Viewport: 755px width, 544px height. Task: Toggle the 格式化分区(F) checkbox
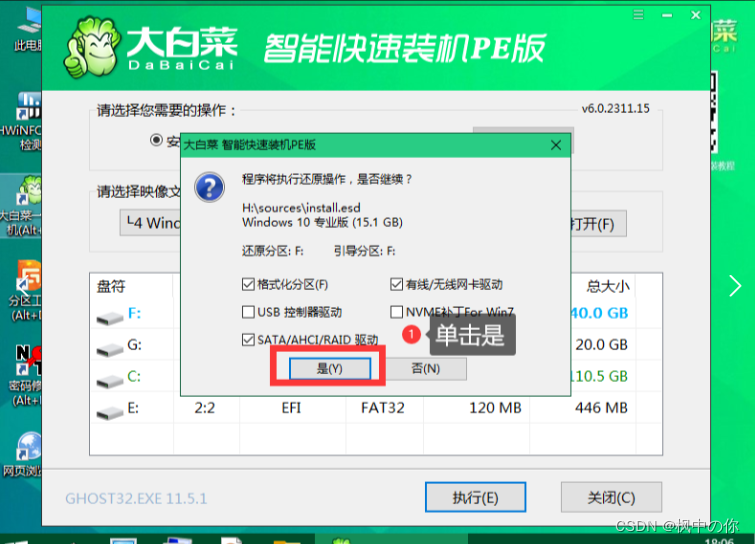(x=248, y=285)
